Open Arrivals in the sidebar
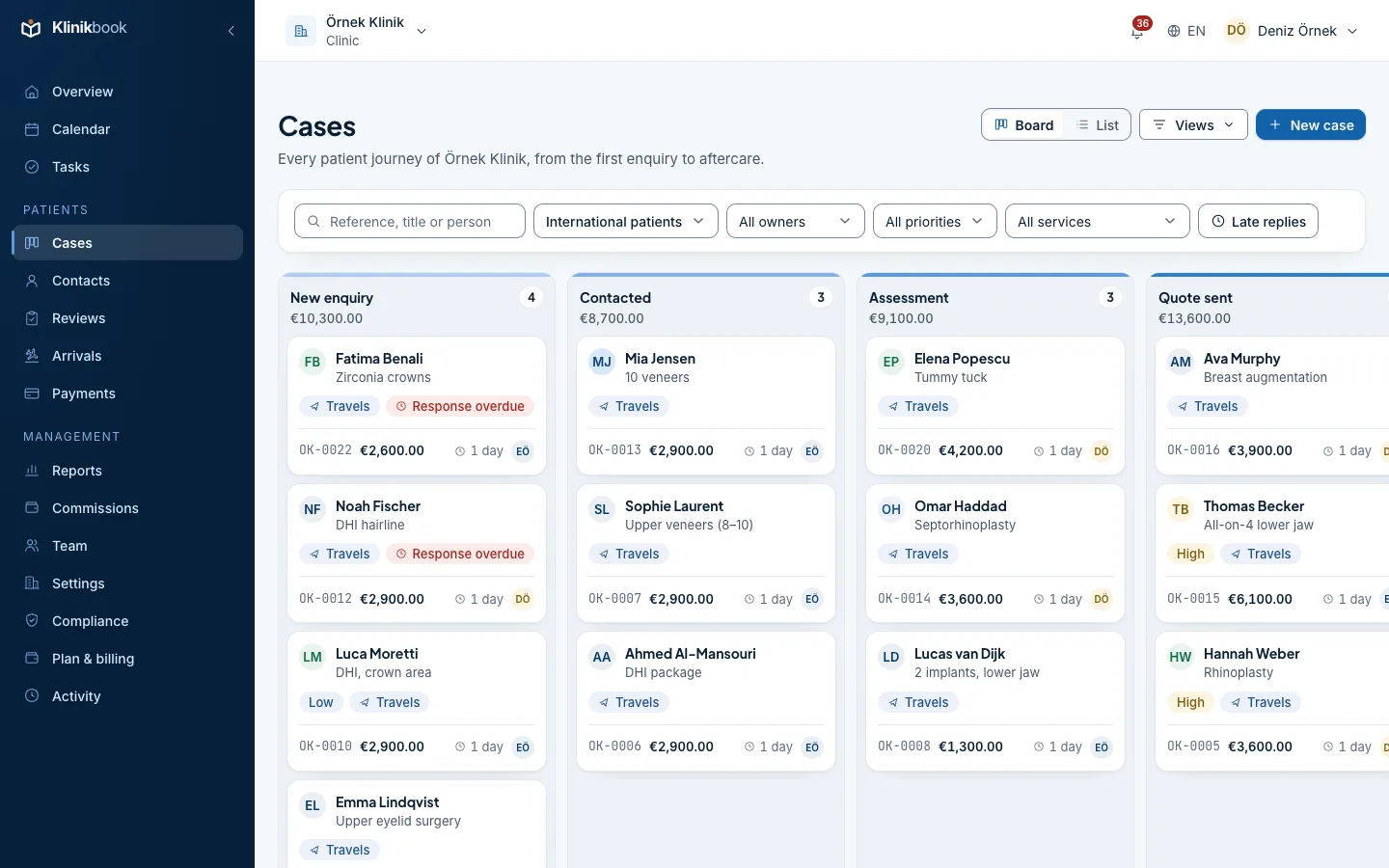The width and height of the screenshot is (1389, 868). 127,356
